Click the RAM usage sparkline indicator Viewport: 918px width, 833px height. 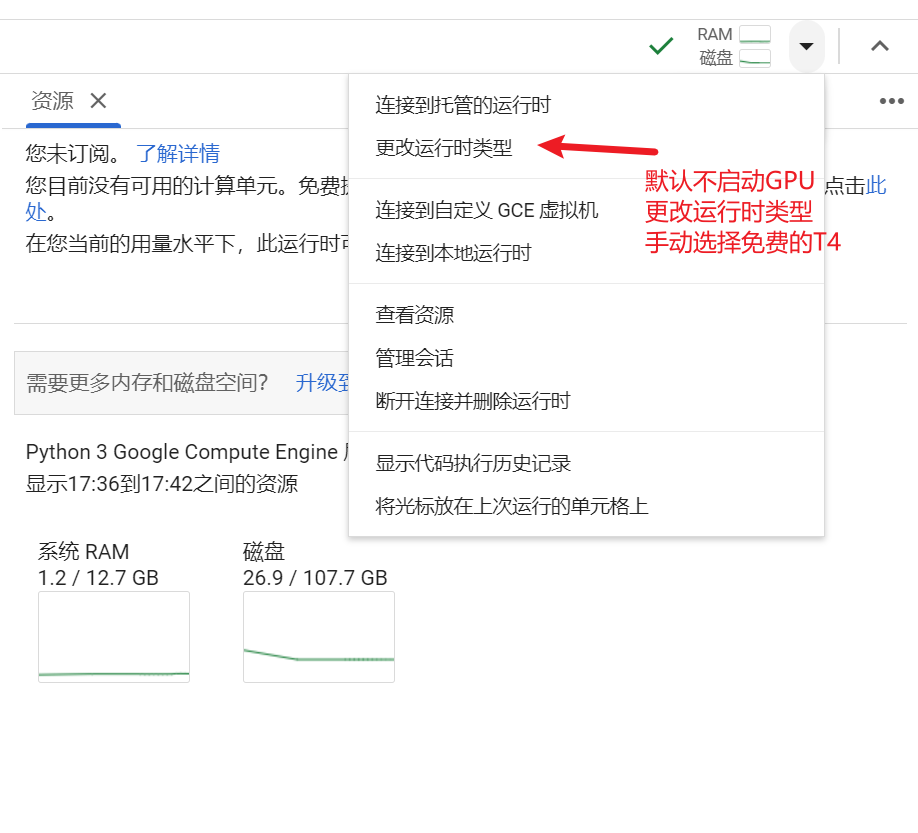coord(755,33)
